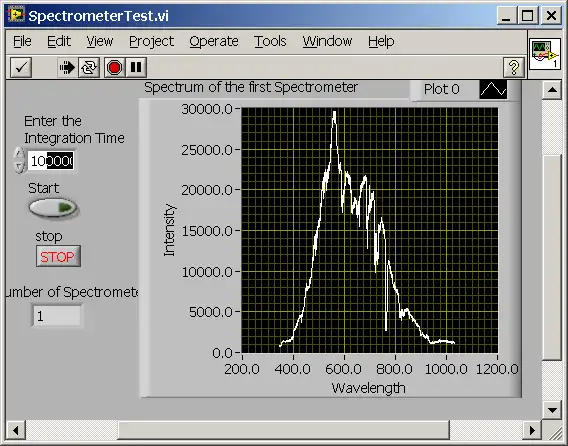
Task: Click the Wavelength axis label
Action: coord(368,388)
